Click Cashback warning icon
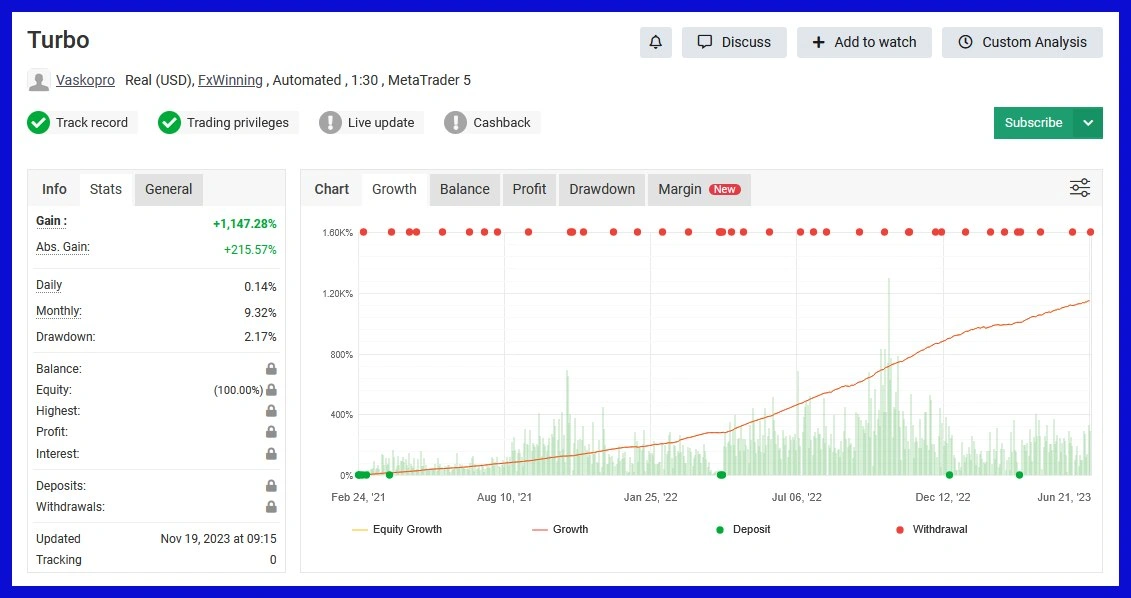 click(455, 123)
